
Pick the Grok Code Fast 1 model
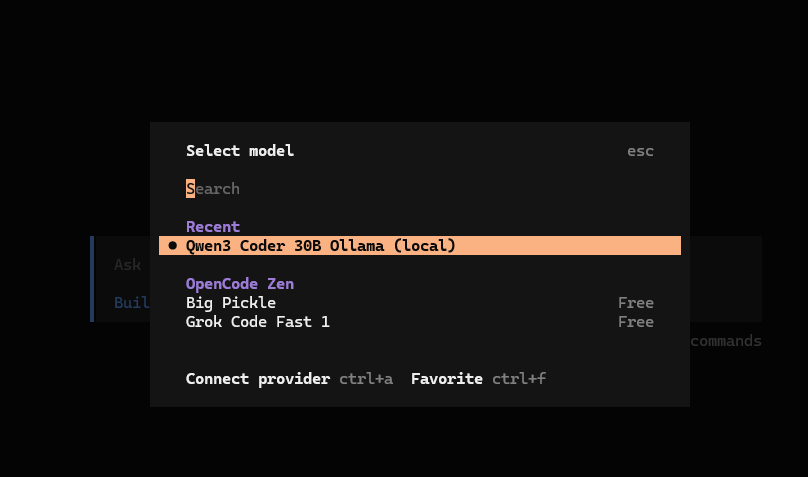click(x=258, y=322)
